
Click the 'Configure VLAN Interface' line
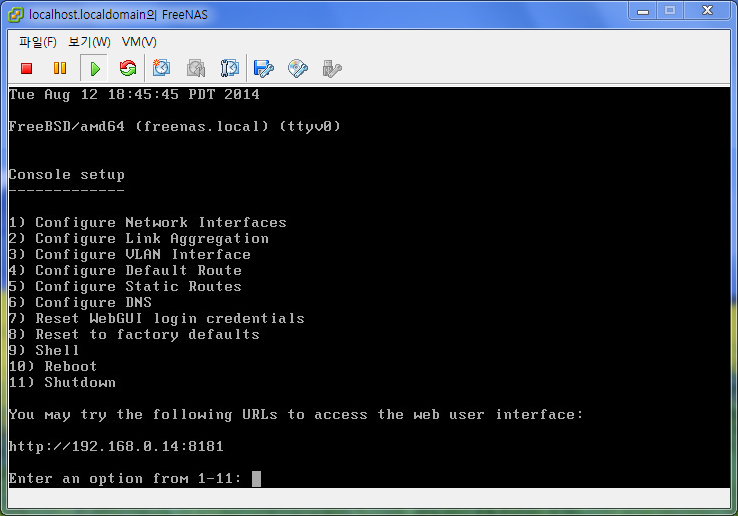[x=129, y=255]
